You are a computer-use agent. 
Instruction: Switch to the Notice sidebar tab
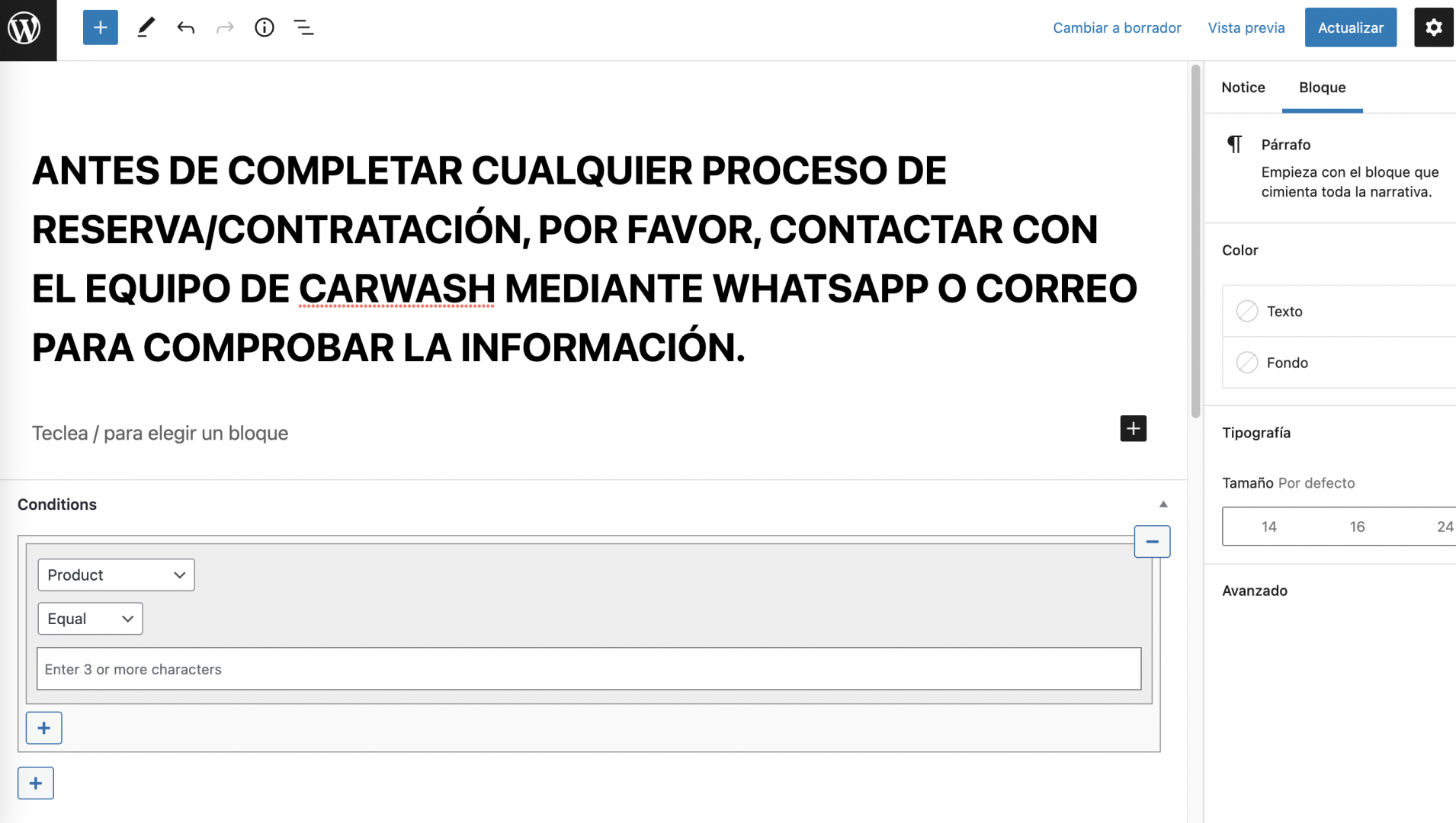pyautogui.click(x=1243, y=88)
